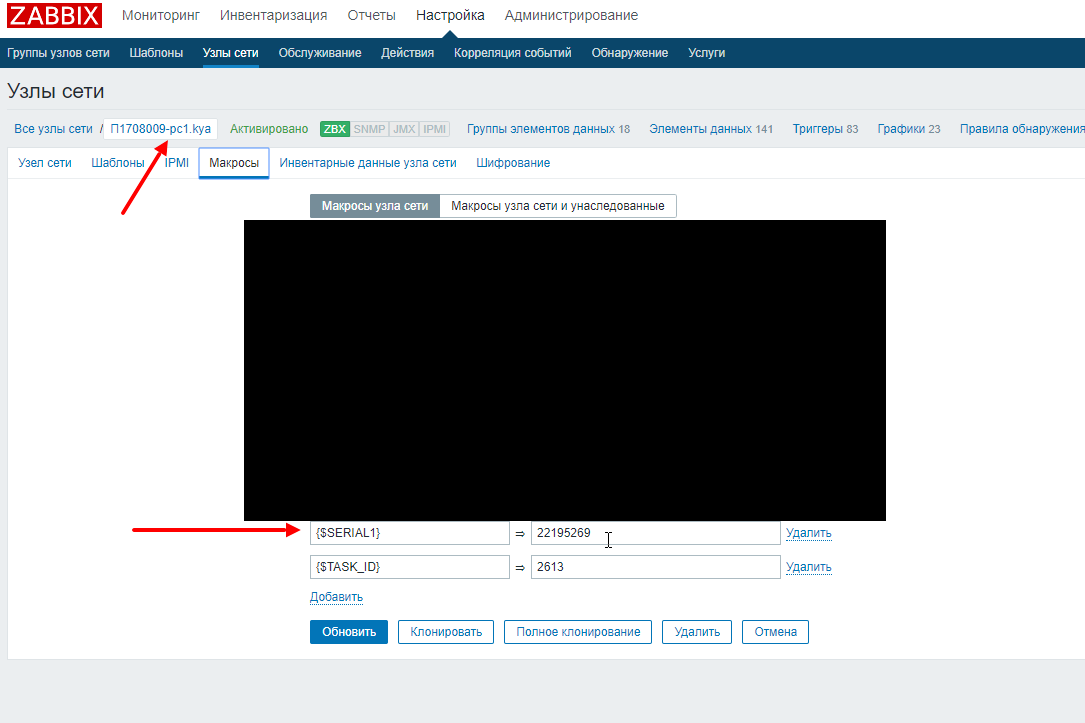1085x723 pixels.
Task: Switch to the Макросы tab
Action: pyautogui.click(x=234, y=163)
